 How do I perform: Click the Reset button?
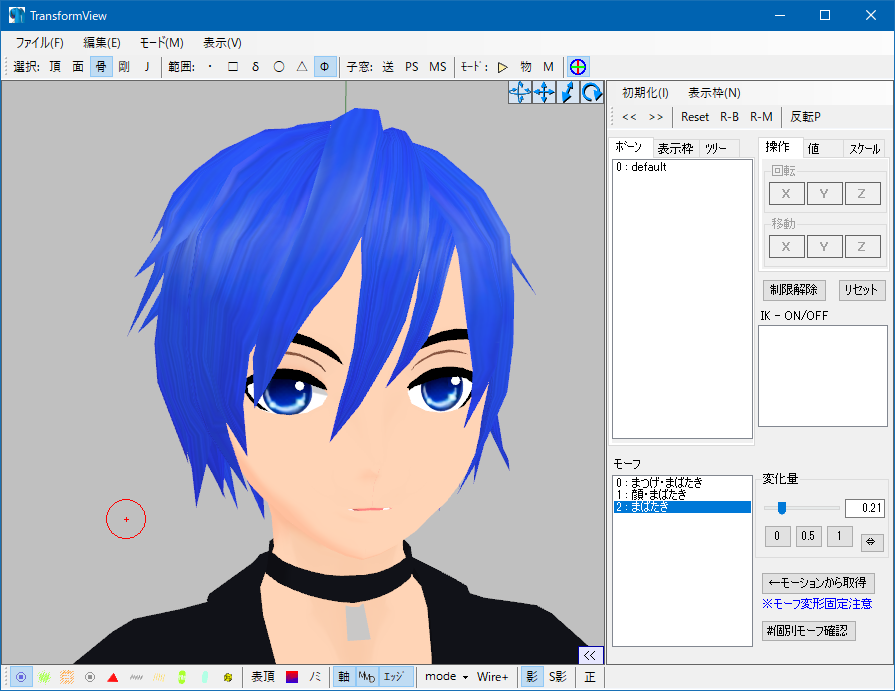point(695,117)
